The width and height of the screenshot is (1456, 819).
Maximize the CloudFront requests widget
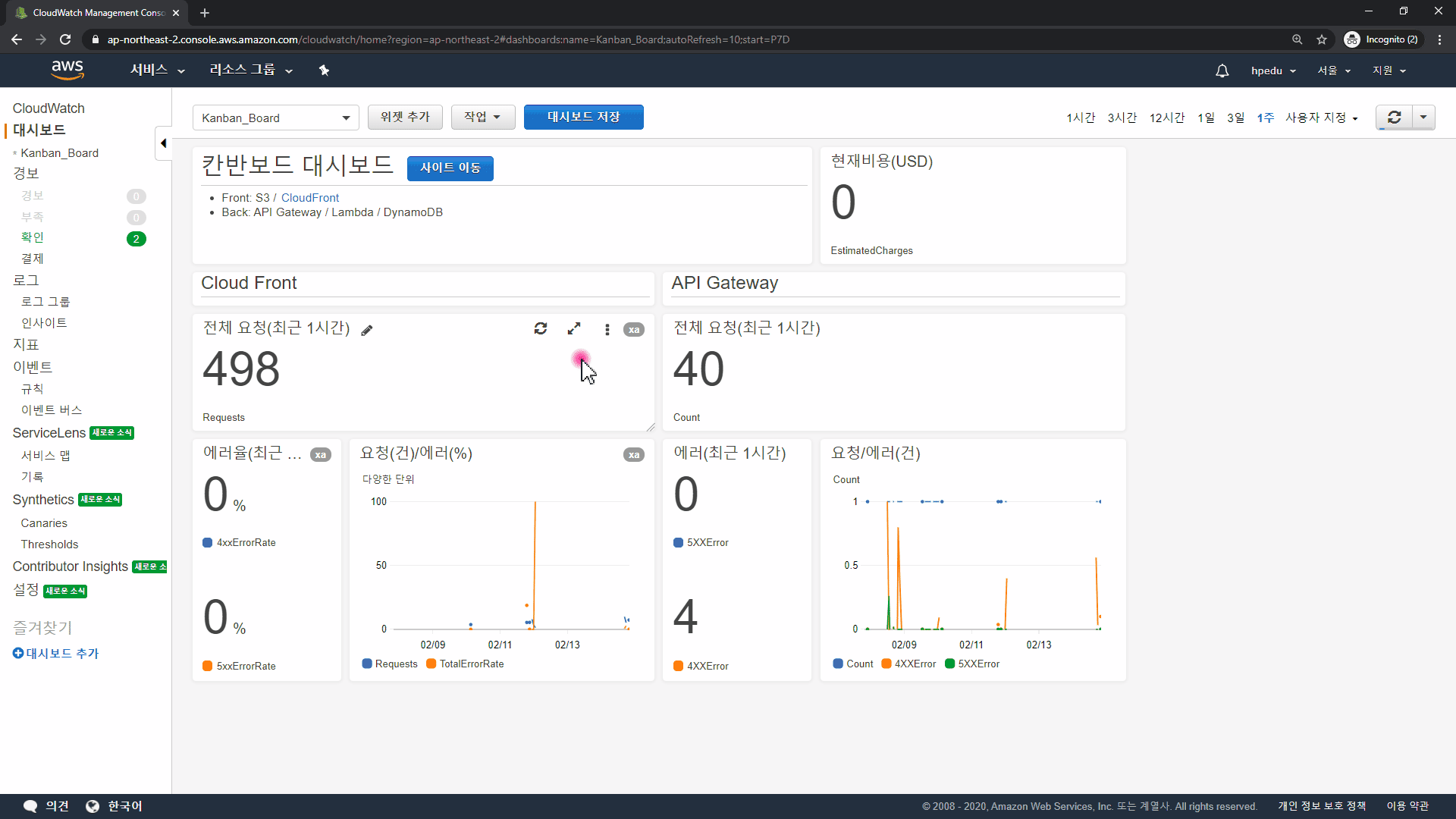pos(574,328)
